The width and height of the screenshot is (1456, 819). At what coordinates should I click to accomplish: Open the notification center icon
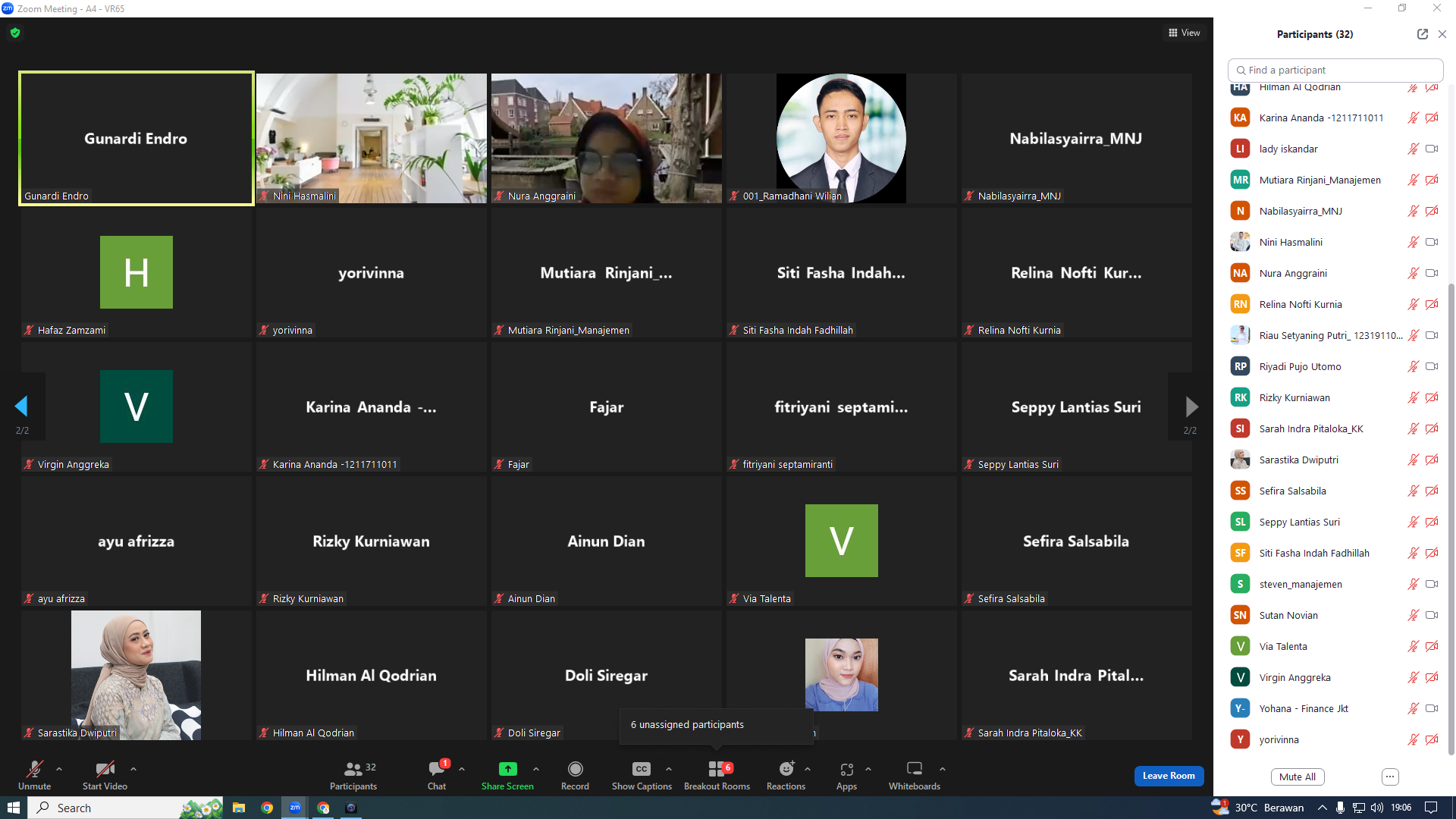[1432, 808]
